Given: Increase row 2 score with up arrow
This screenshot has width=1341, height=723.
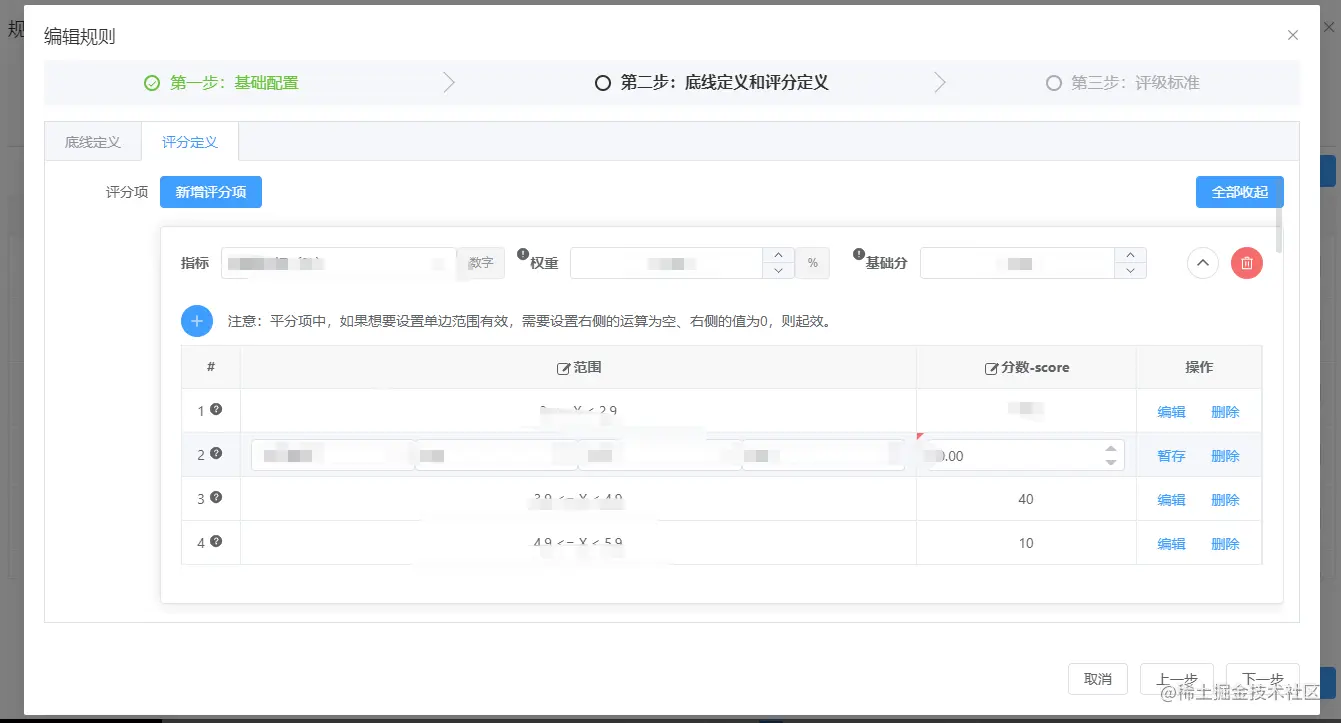Looking at the screenshot, I should coord(1110,449).
